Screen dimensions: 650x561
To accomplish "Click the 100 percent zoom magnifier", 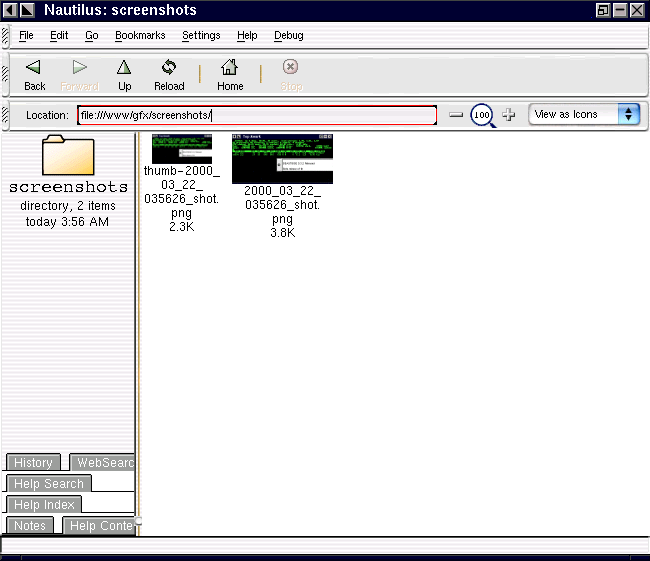I will tap(482, 115).
